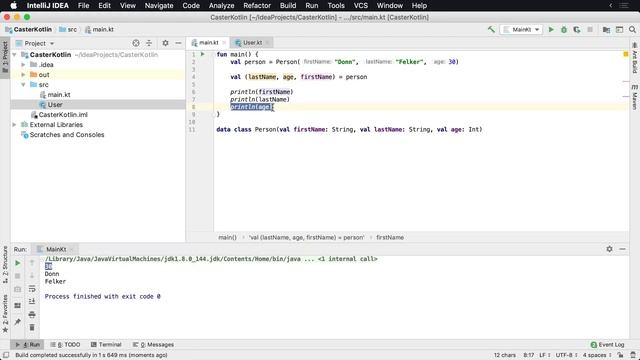Close the main.kt editor tab
640x360 pixels.
point(224,43)
